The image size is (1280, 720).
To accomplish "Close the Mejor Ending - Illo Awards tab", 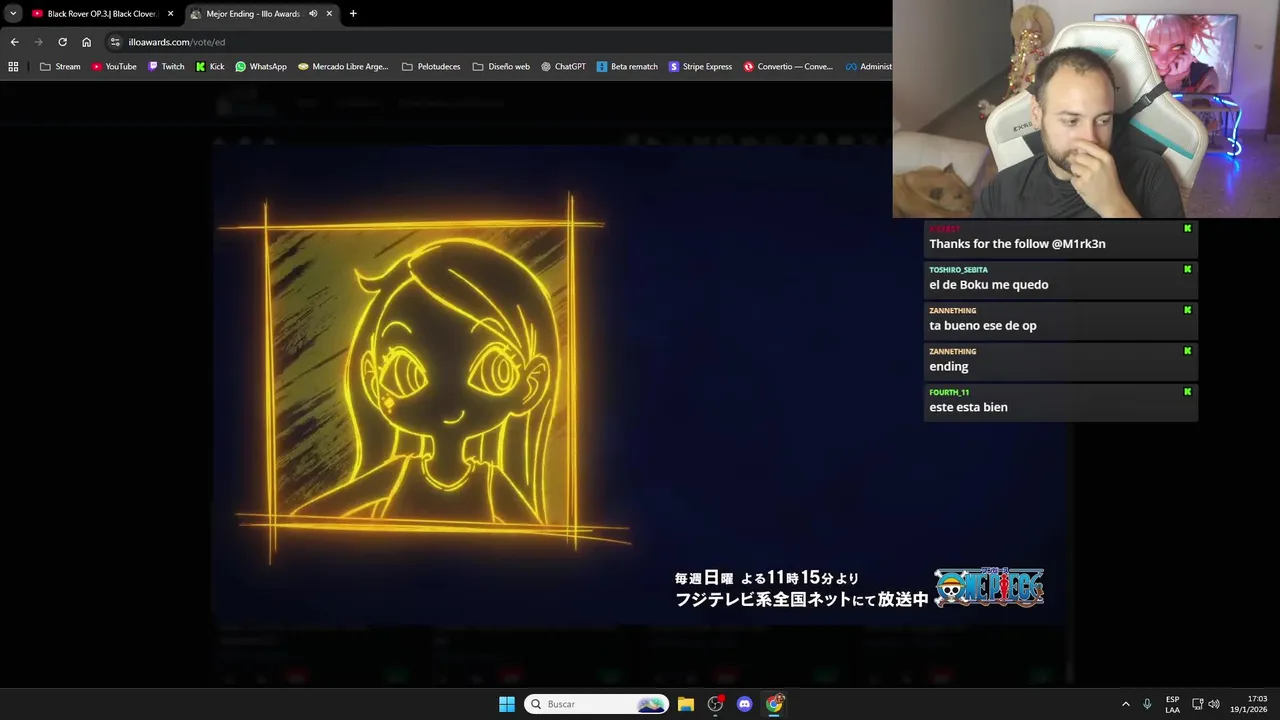I will 329,14.
